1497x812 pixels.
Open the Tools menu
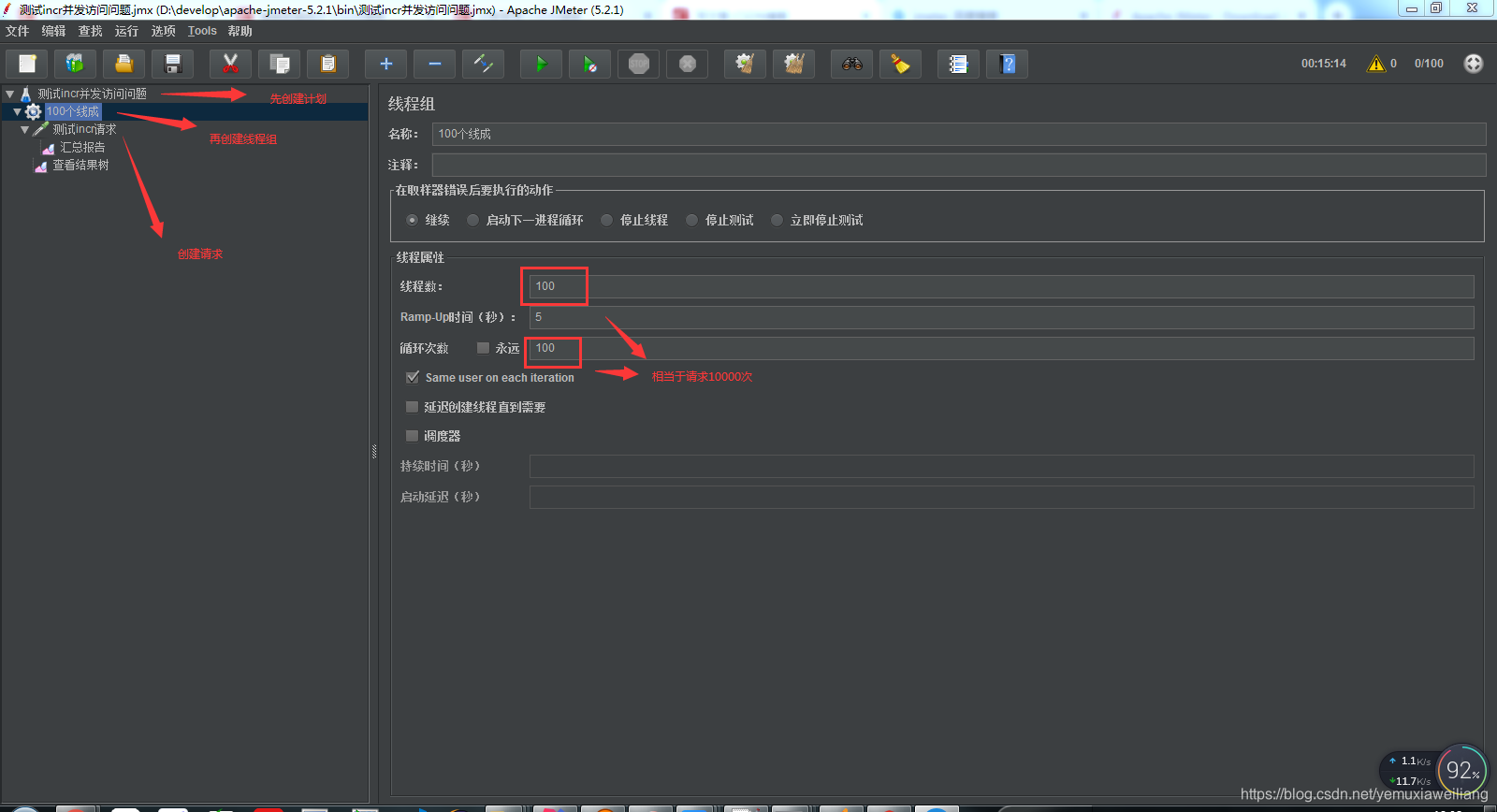point(202,31)
